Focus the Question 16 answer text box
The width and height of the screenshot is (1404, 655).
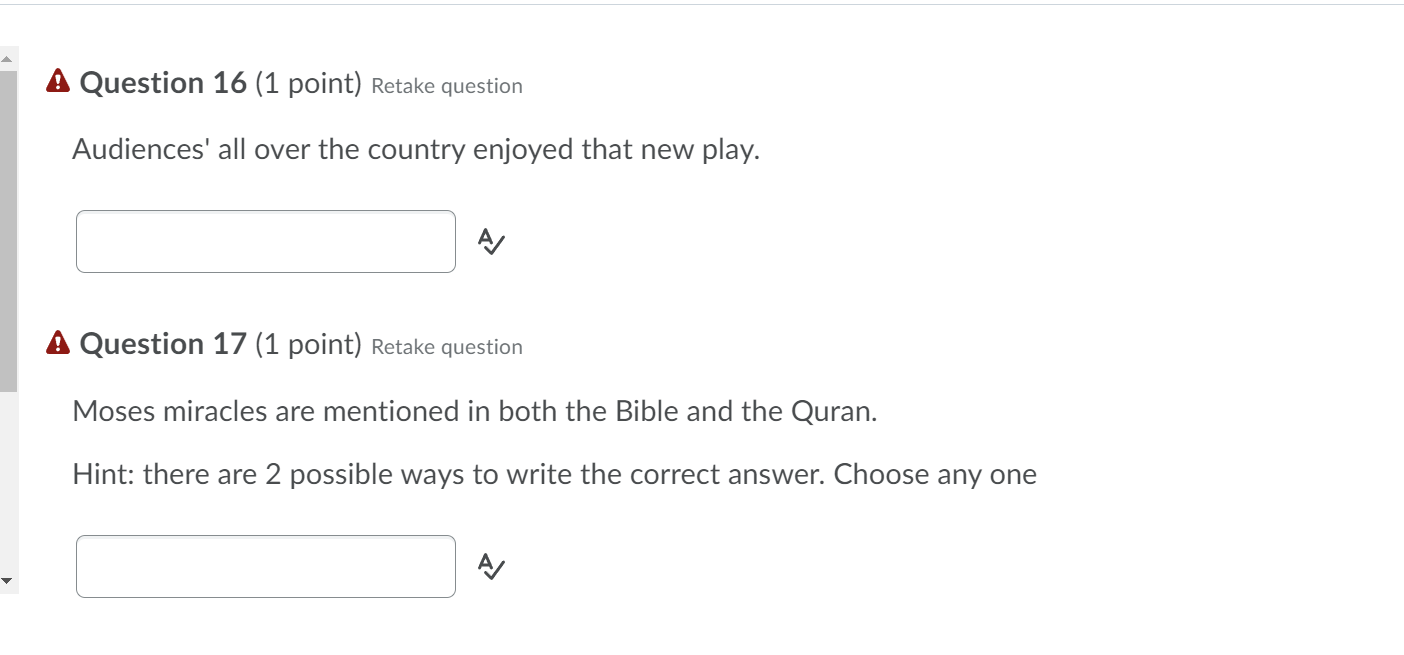click(x=265, y=241)
